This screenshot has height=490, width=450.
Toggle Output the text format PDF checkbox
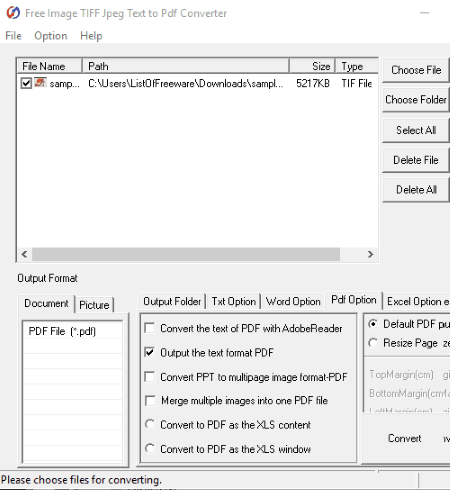[x=150, y=352]
